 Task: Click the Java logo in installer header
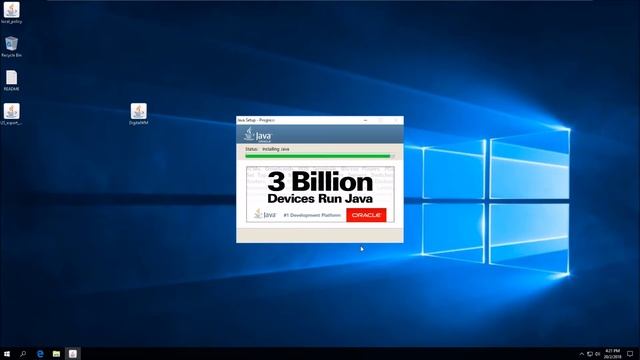point(258,134)
